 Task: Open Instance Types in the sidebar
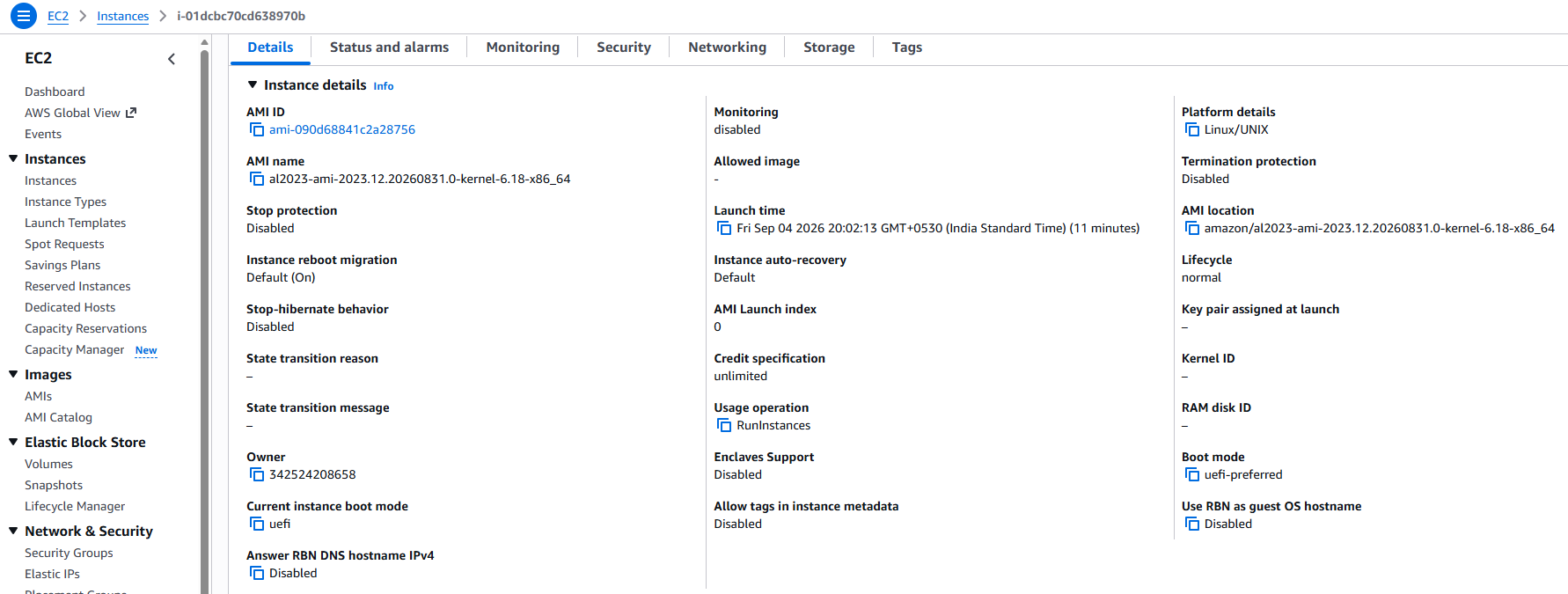click(x=65, y=202)
